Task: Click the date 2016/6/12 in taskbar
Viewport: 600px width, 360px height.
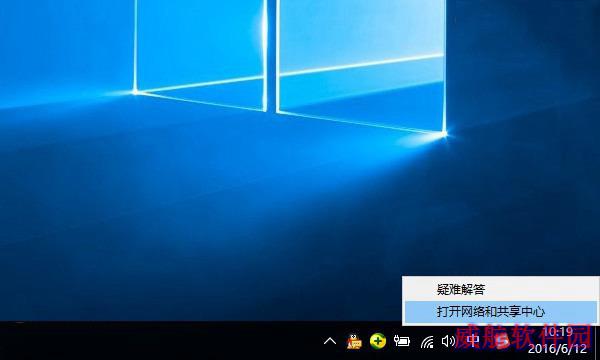Action: (x=557, y=349)
